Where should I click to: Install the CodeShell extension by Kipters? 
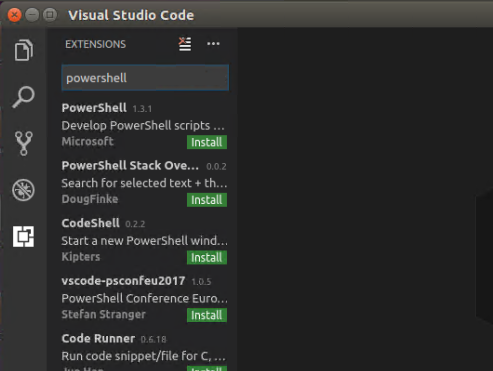pyautogui.click(x=207, y=258)
